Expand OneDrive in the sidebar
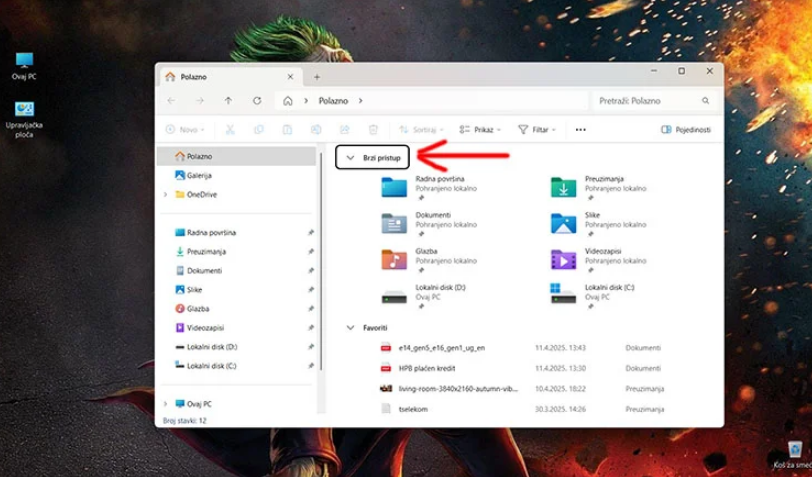Screen dimensions: 812x477 coord(165,195)
